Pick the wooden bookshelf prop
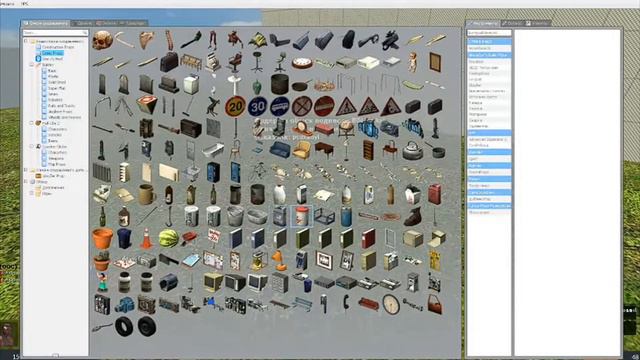 tap(368, 150)
